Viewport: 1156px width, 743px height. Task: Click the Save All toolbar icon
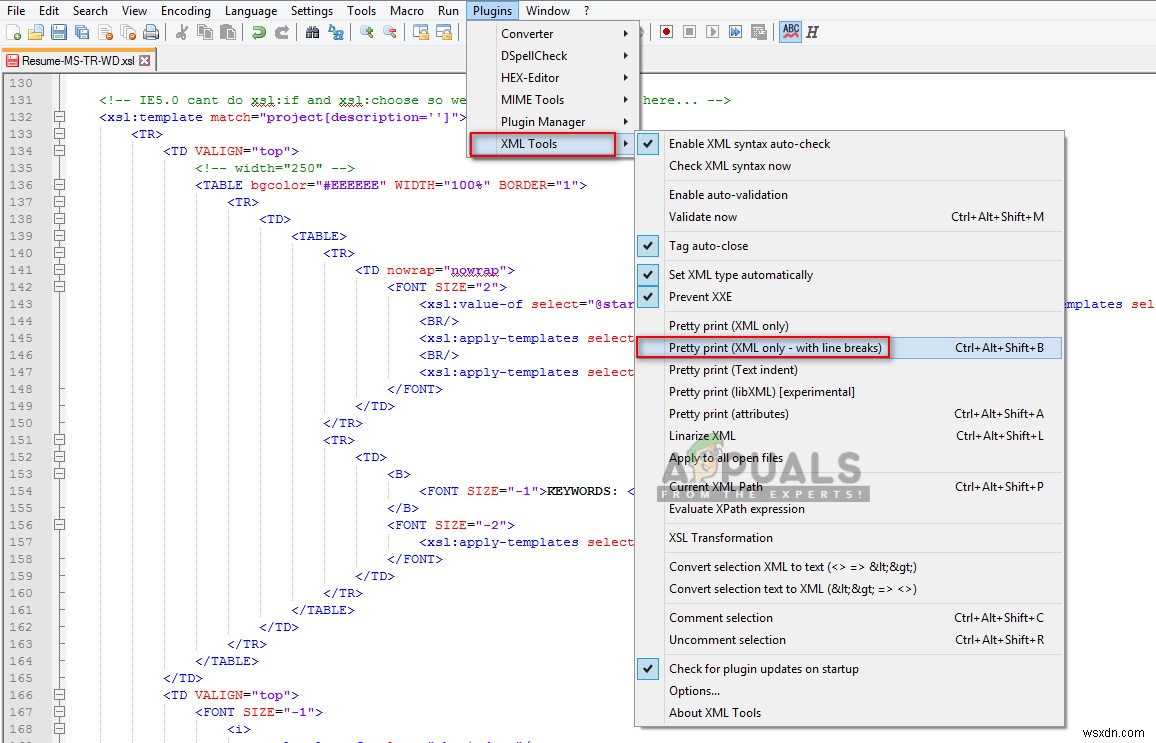(82, 32)
